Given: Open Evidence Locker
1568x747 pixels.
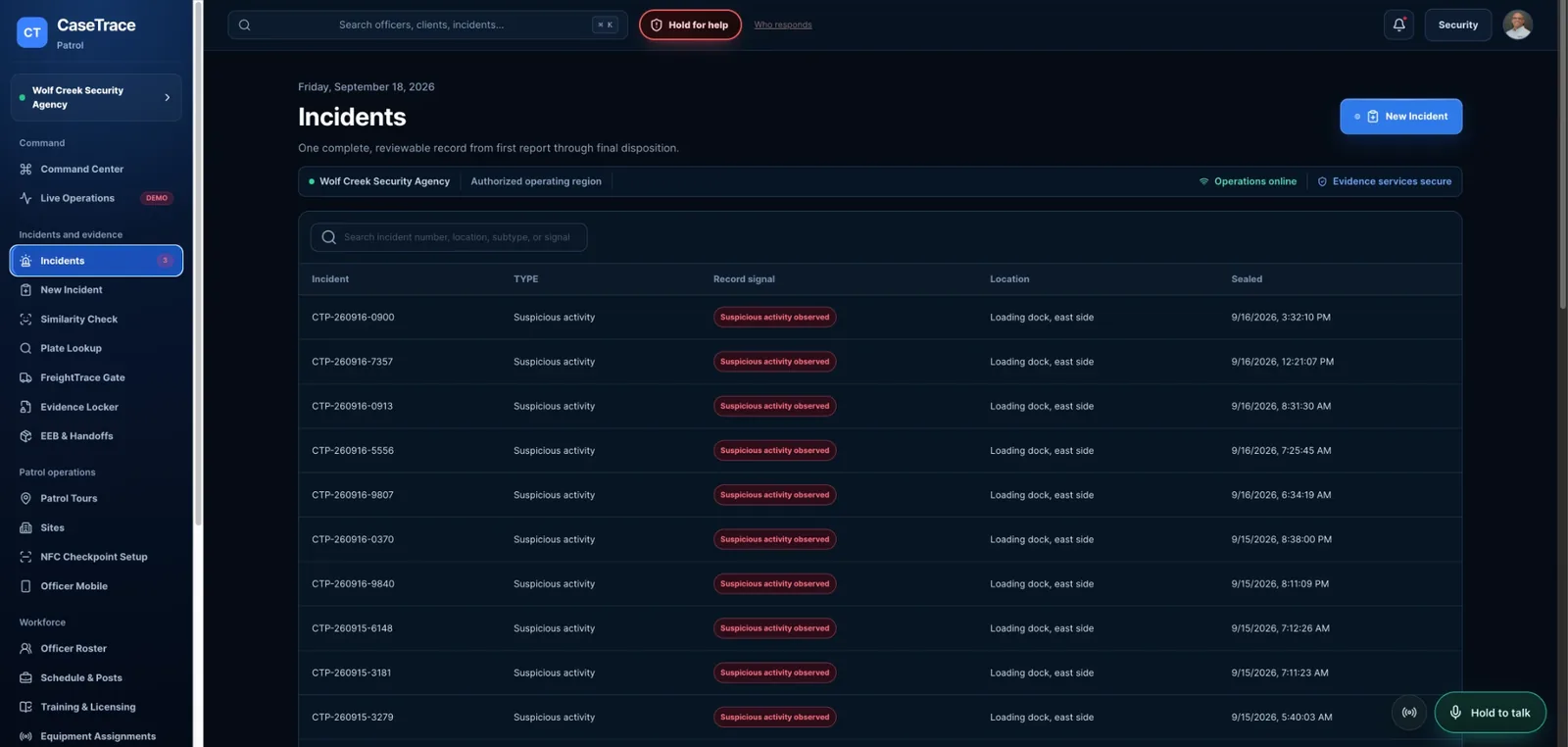Looking at the screenshot, I should point(96,407).
